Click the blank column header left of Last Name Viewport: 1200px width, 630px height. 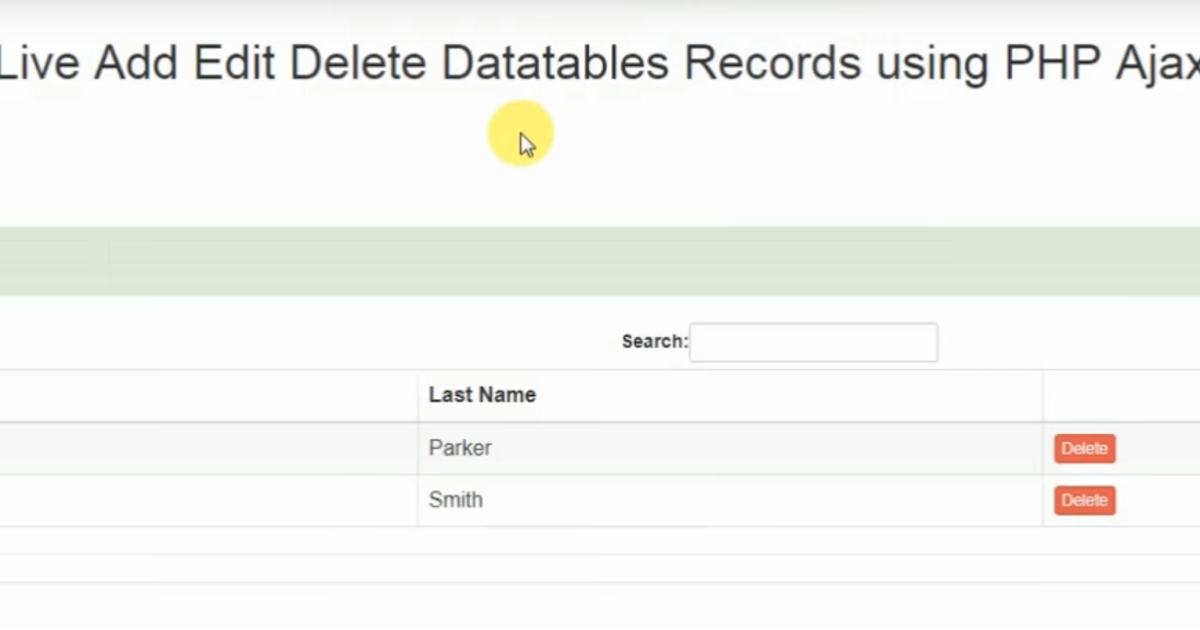point(208,395)
